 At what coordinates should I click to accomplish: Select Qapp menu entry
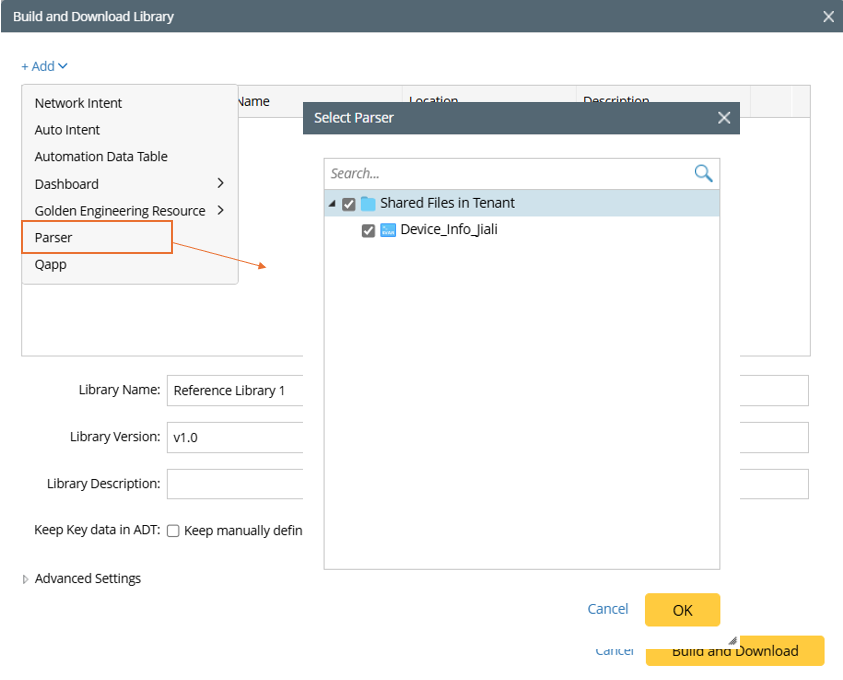click(x=51, y=265)
